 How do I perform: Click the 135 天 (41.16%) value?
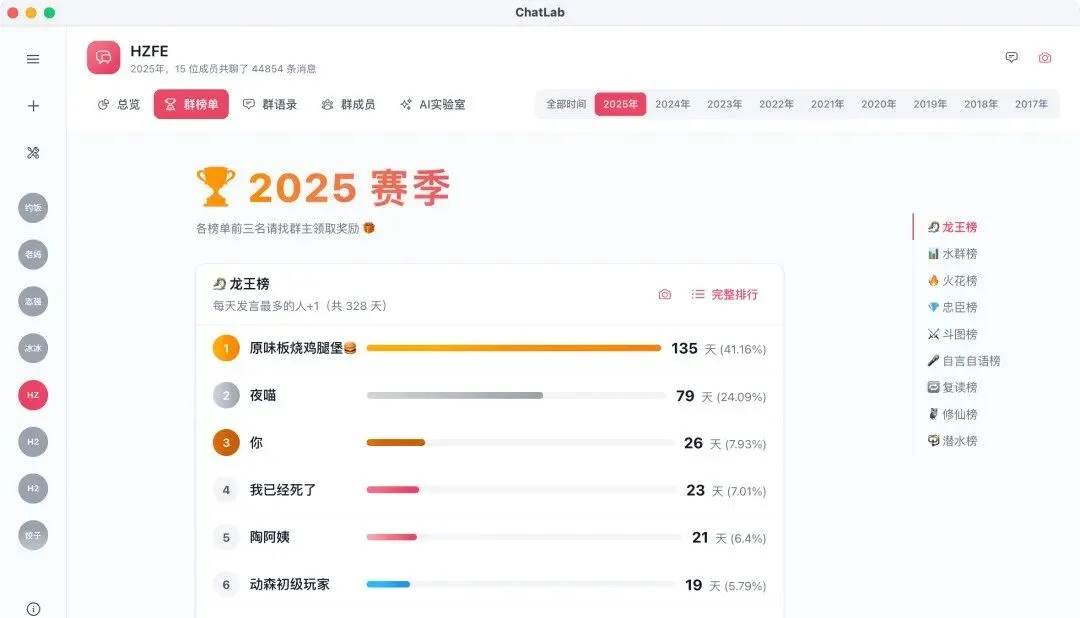point(718,349)
